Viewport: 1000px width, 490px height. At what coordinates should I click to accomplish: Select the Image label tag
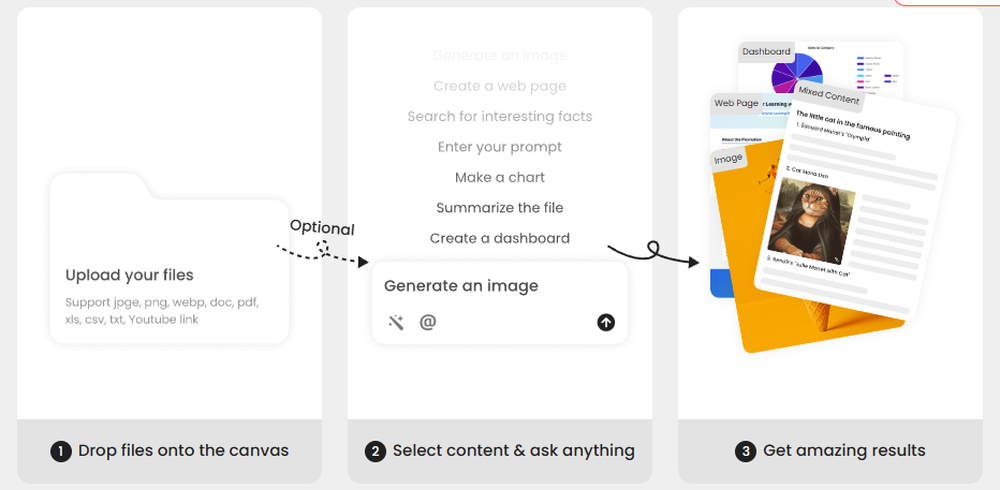coord(728,158)
